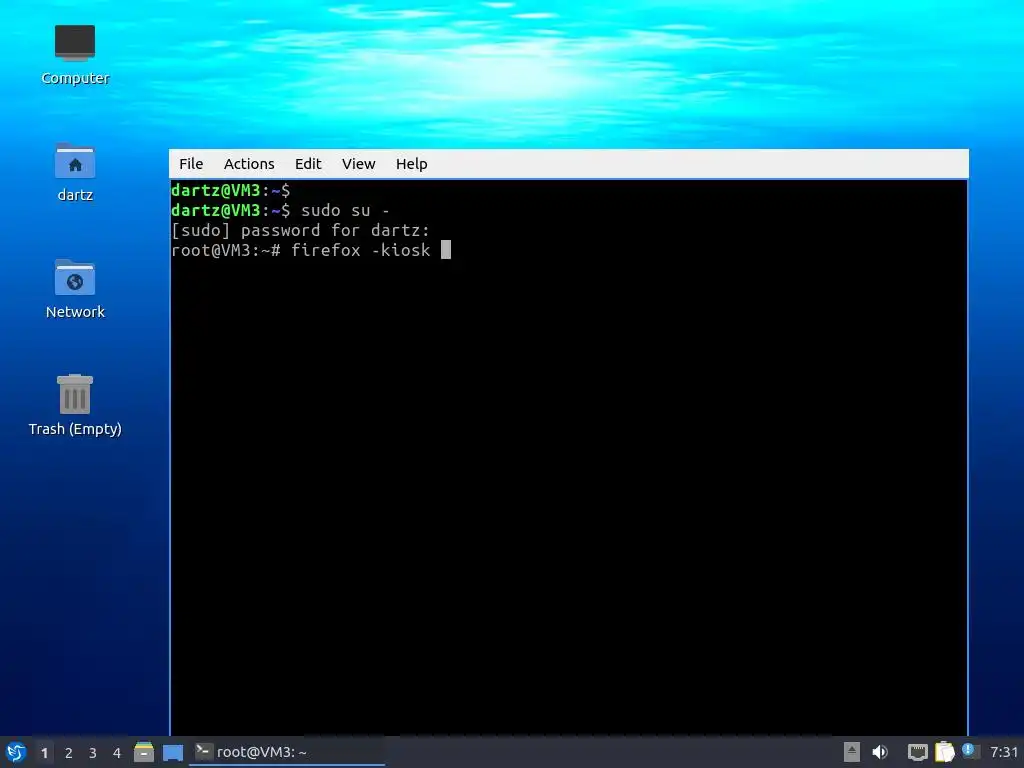This screenshot has height=768, width=1024.
Task: Select the root@VM3 terminal taskbar button
Action: (x=287, y=752)
